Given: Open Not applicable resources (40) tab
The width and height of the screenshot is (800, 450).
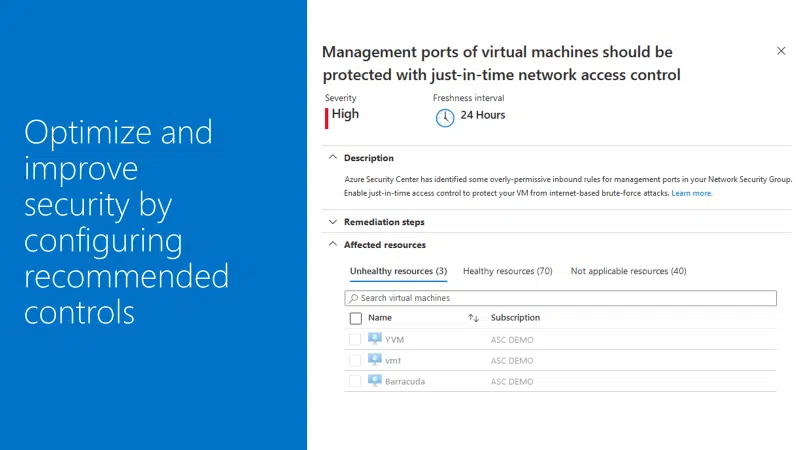Looking at the screenshot, I should click(629, 271).
